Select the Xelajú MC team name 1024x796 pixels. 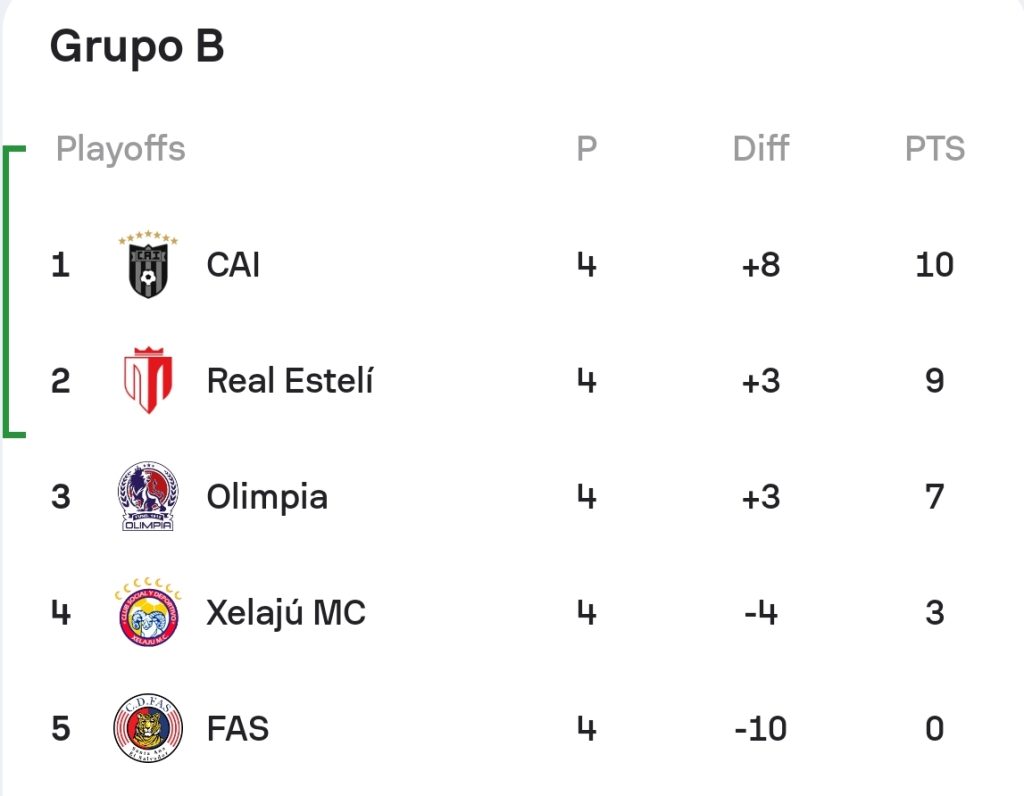tap(286, 613)
